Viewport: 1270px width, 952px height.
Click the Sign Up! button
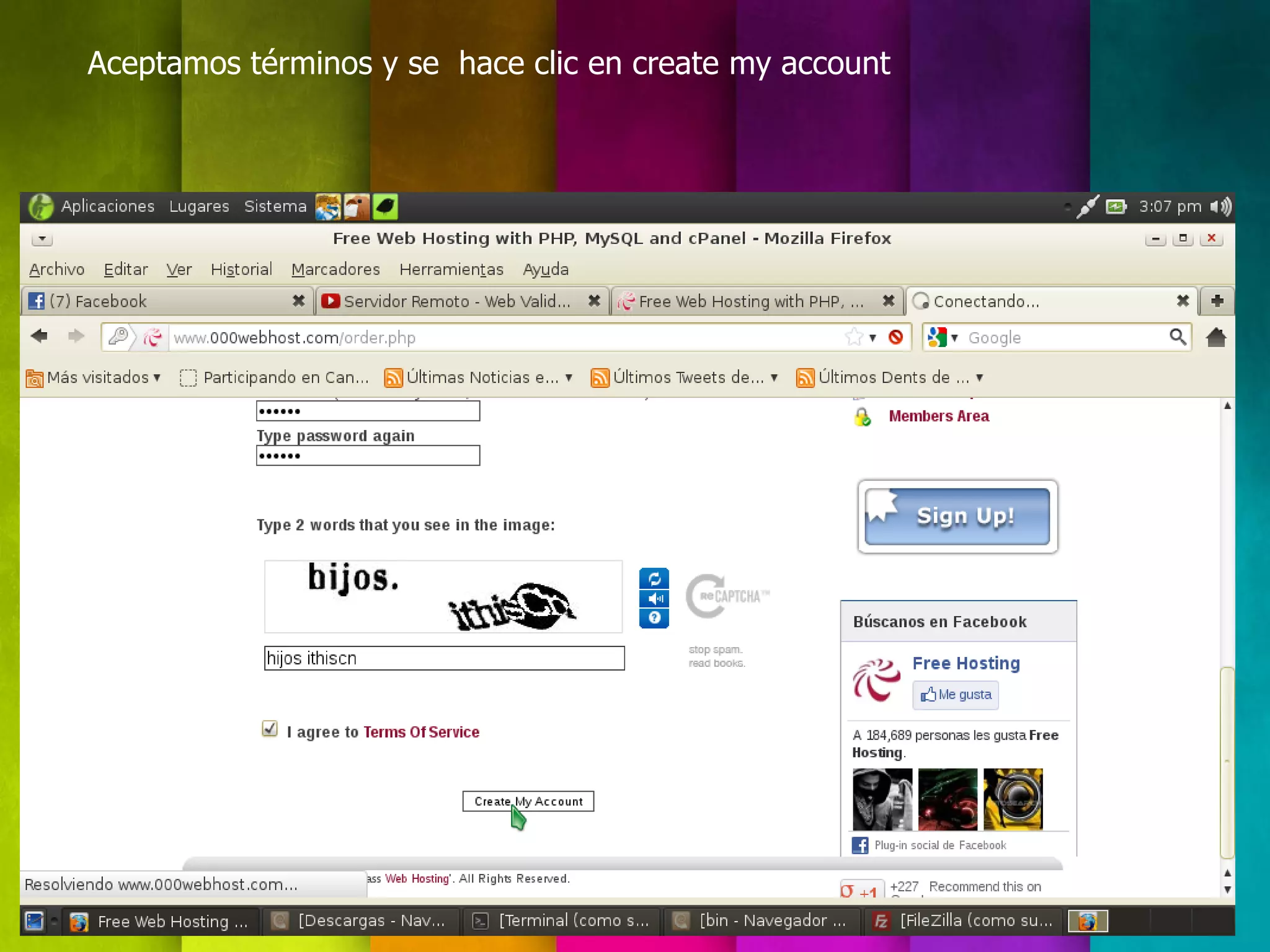coord(957,516)
